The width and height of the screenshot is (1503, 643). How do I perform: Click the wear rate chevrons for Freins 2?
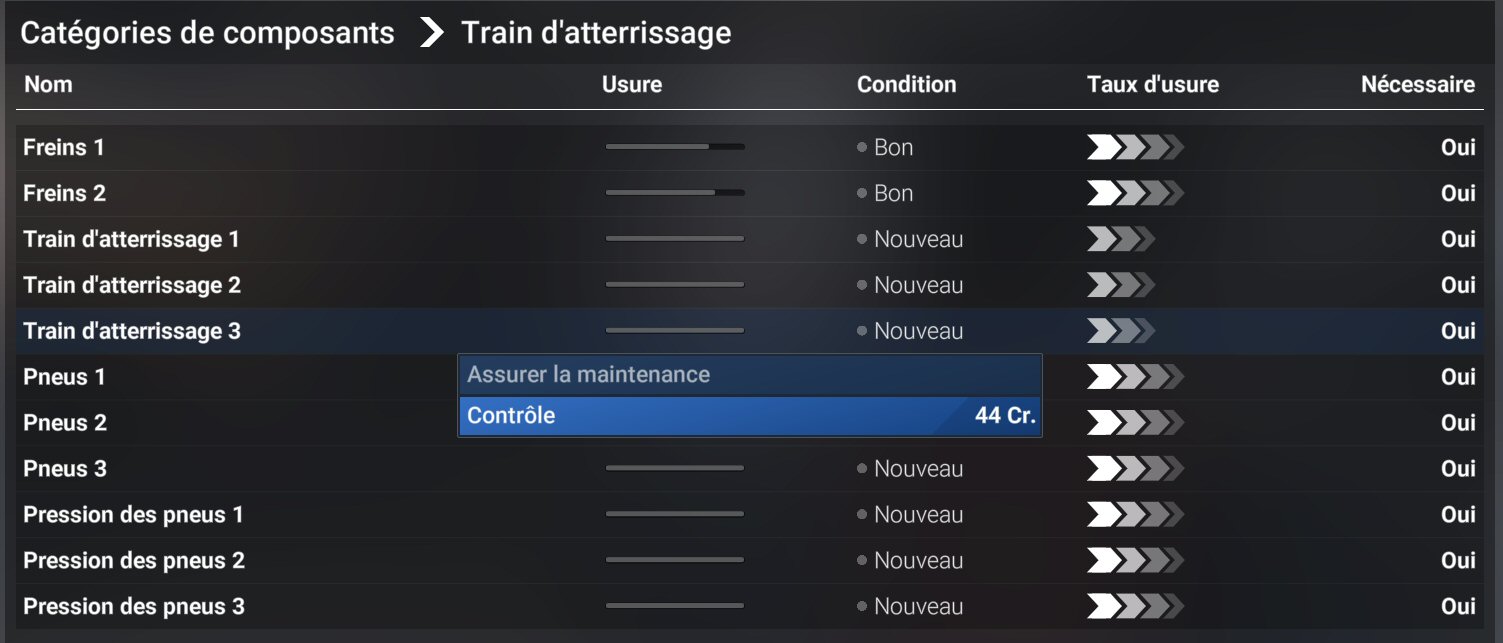pyautogui.click(x=1134, y=194)
